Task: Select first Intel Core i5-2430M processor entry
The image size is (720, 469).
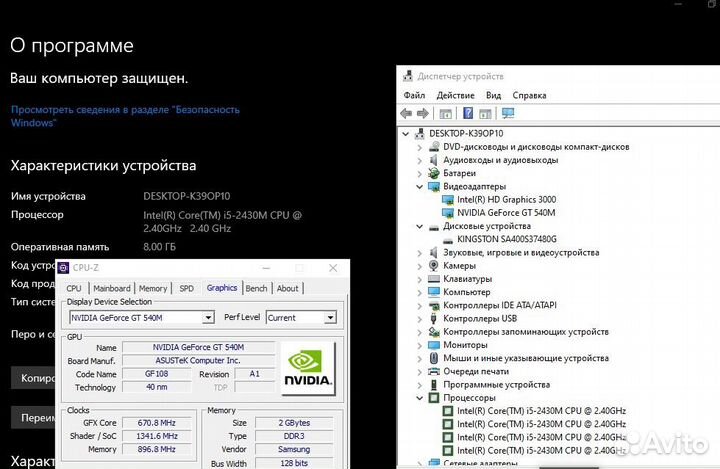Action: [541, 411]
